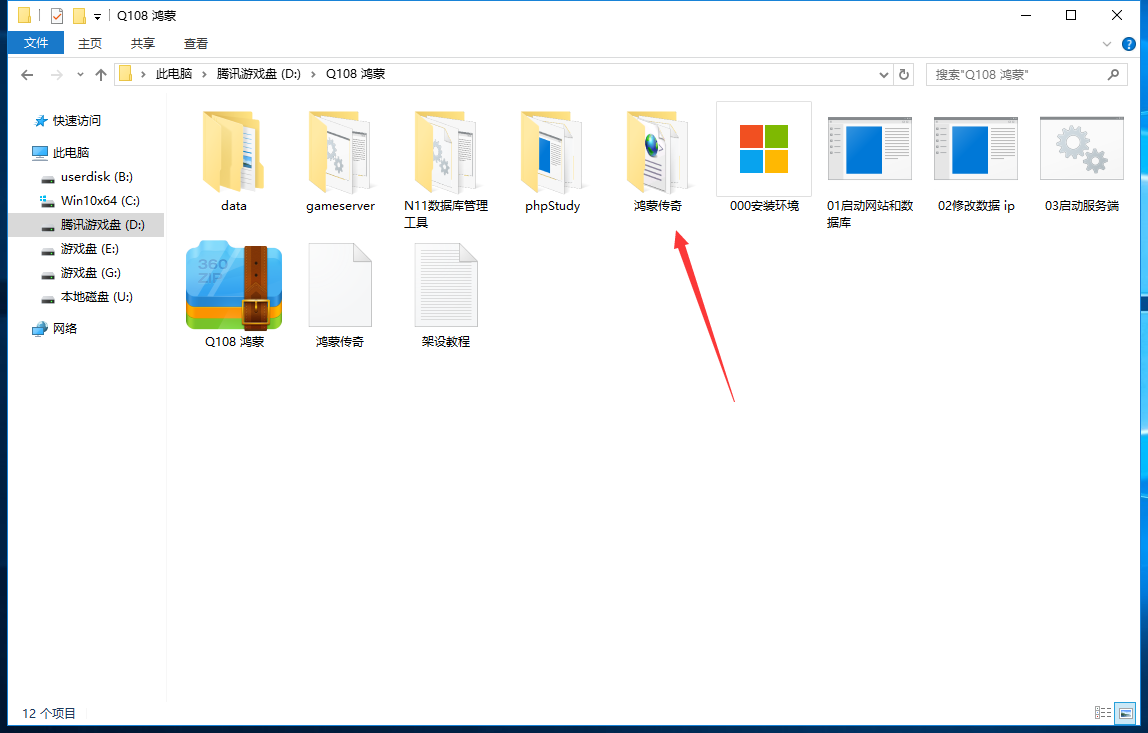Open quick access toolbar customize dropdown
The width and height of the screenshot is (1148, 733).
pyautogui.click(x=97, y=16)
